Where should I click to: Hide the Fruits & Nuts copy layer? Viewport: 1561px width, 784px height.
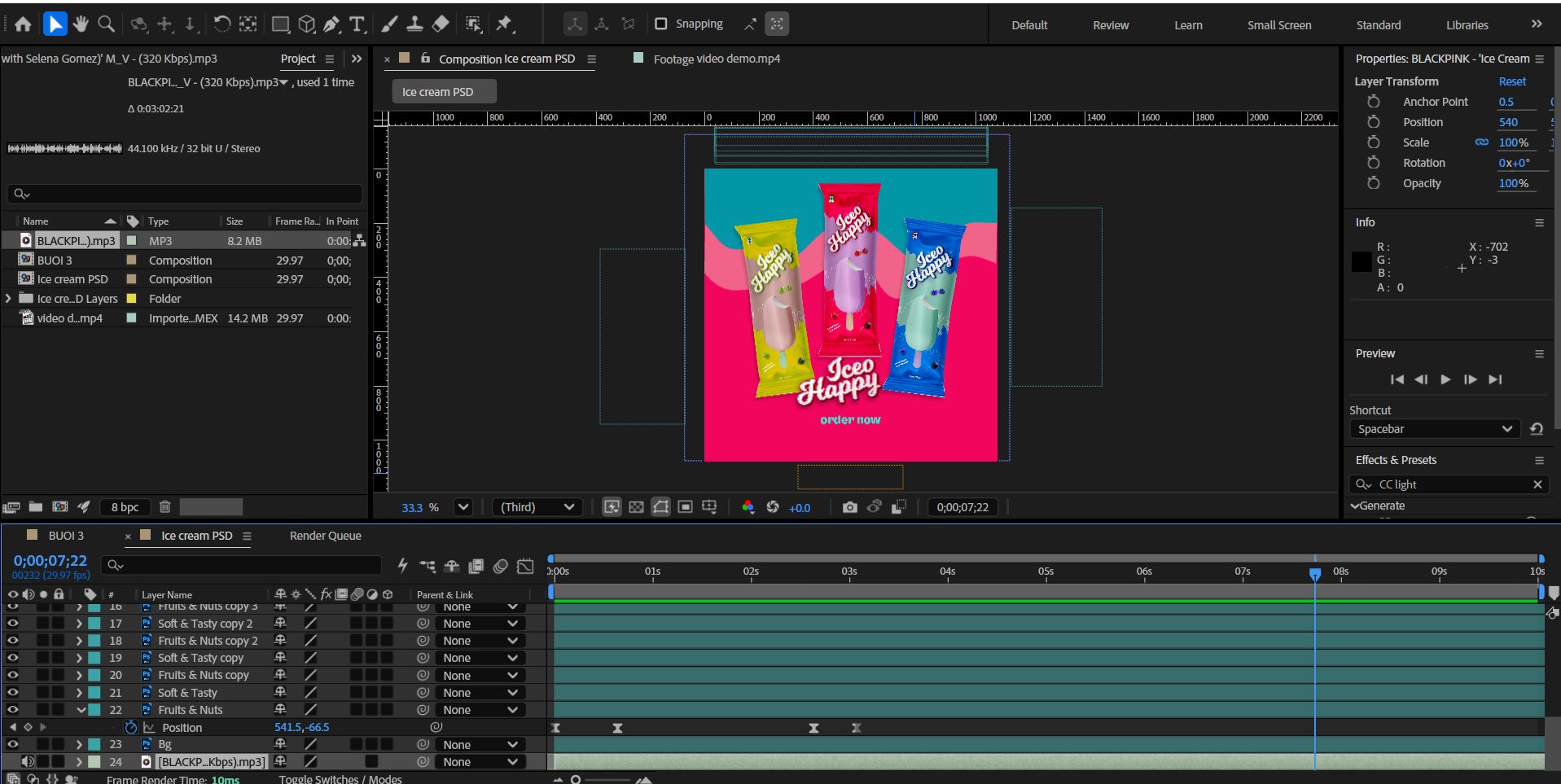click(x=12, y=675)
